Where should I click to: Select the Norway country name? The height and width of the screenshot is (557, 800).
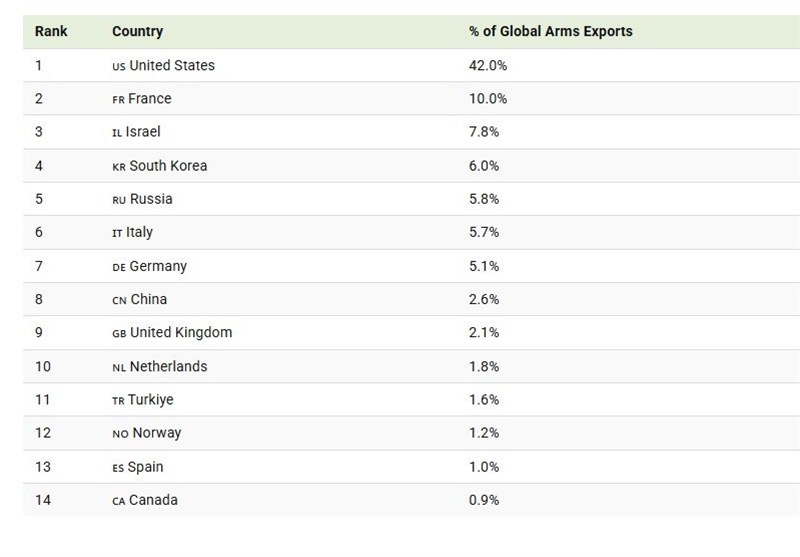(x=157, y=433)
